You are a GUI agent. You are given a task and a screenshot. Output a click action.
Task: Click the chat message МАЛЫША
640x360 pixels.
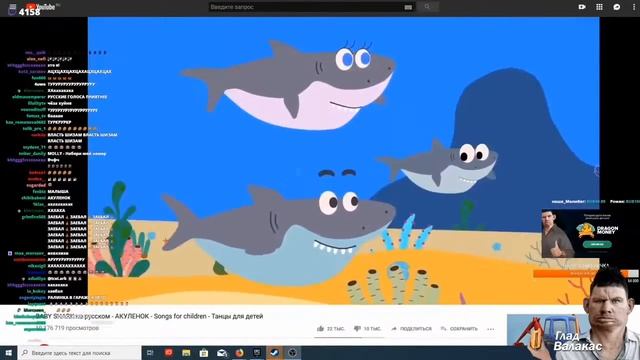58,191
